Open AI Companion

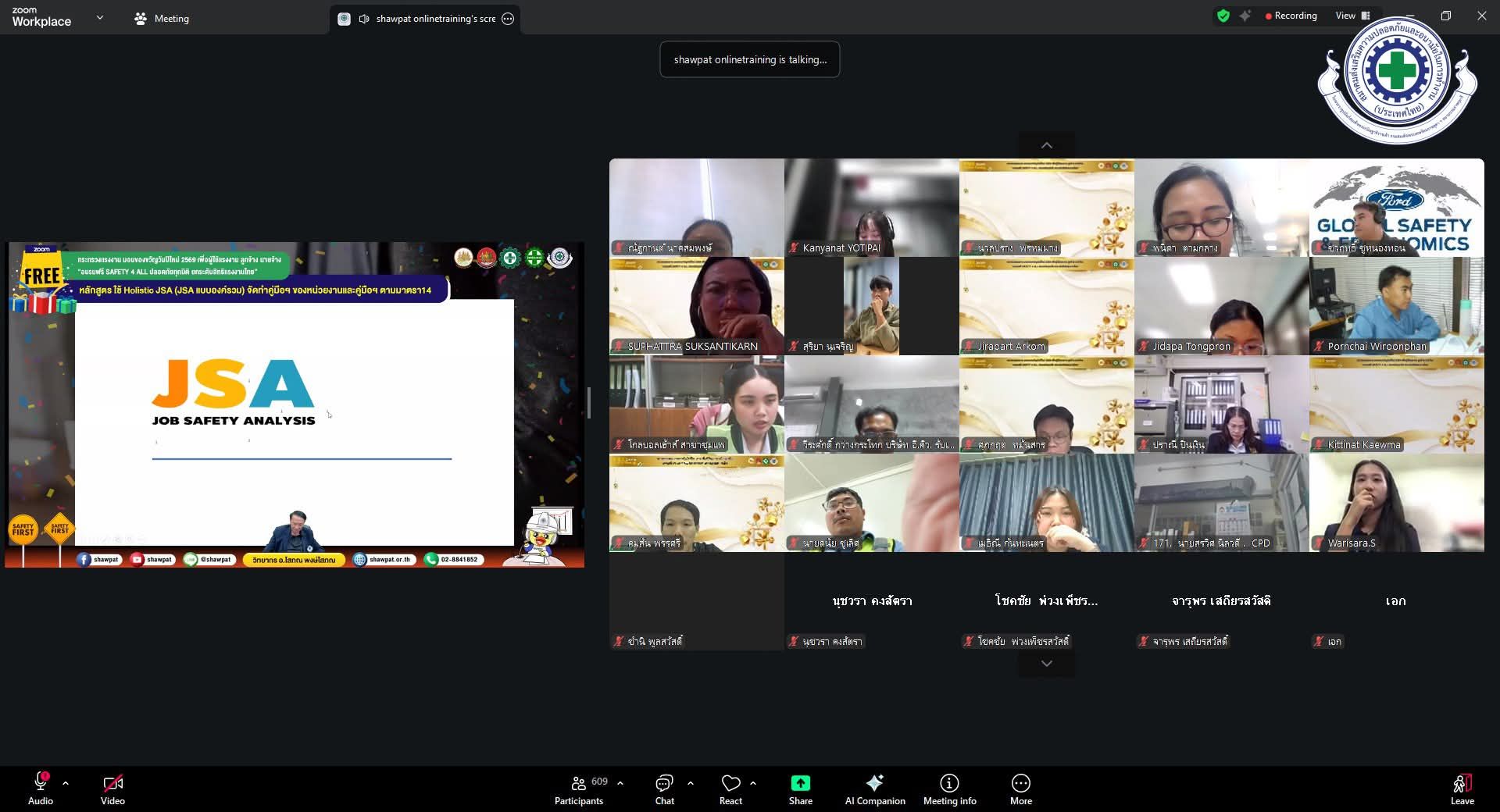[874, 789]
